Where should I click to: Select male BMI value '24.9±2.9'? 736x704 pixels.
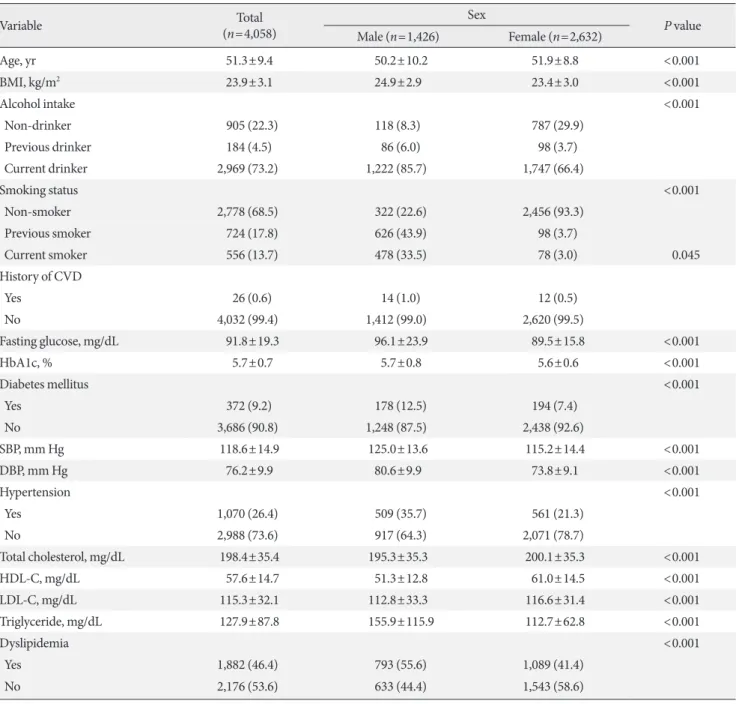point(398,82)
